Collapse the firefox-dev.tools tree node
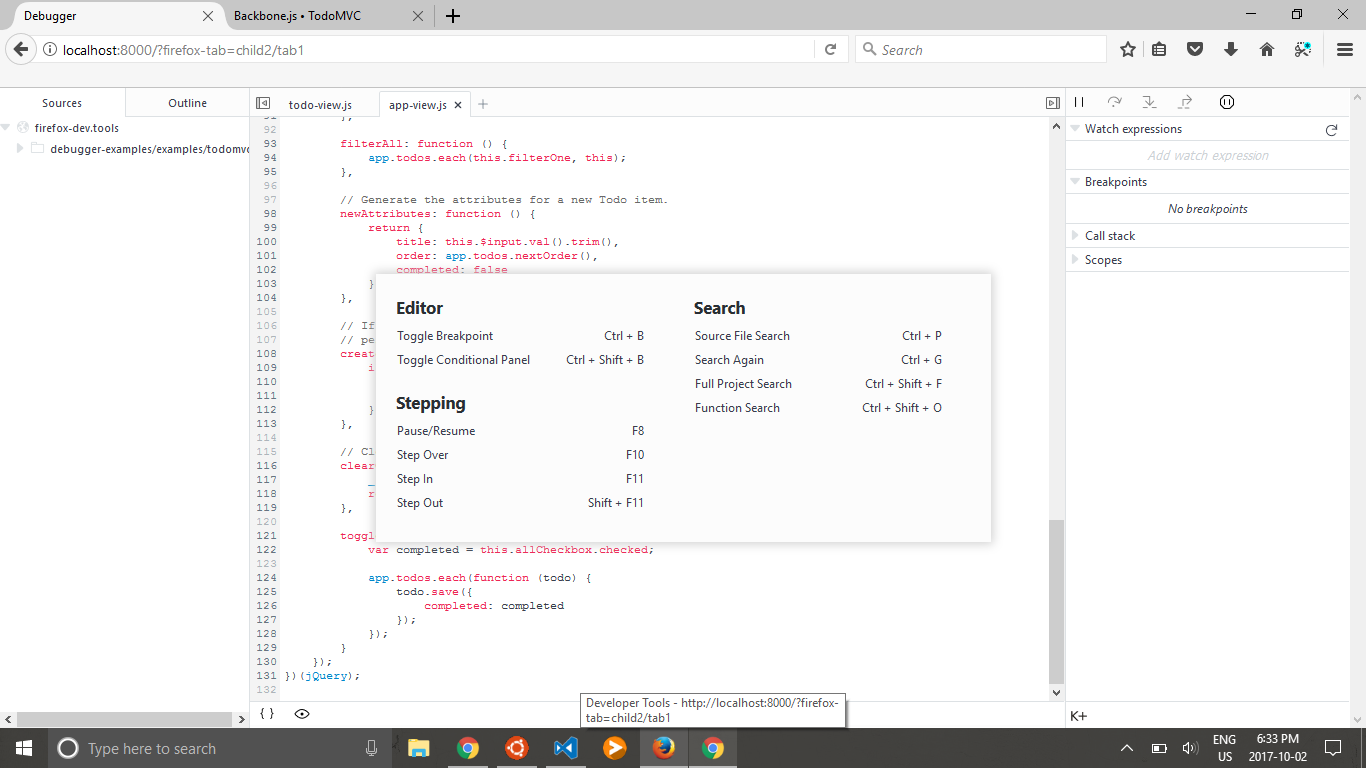 [6, 128]
